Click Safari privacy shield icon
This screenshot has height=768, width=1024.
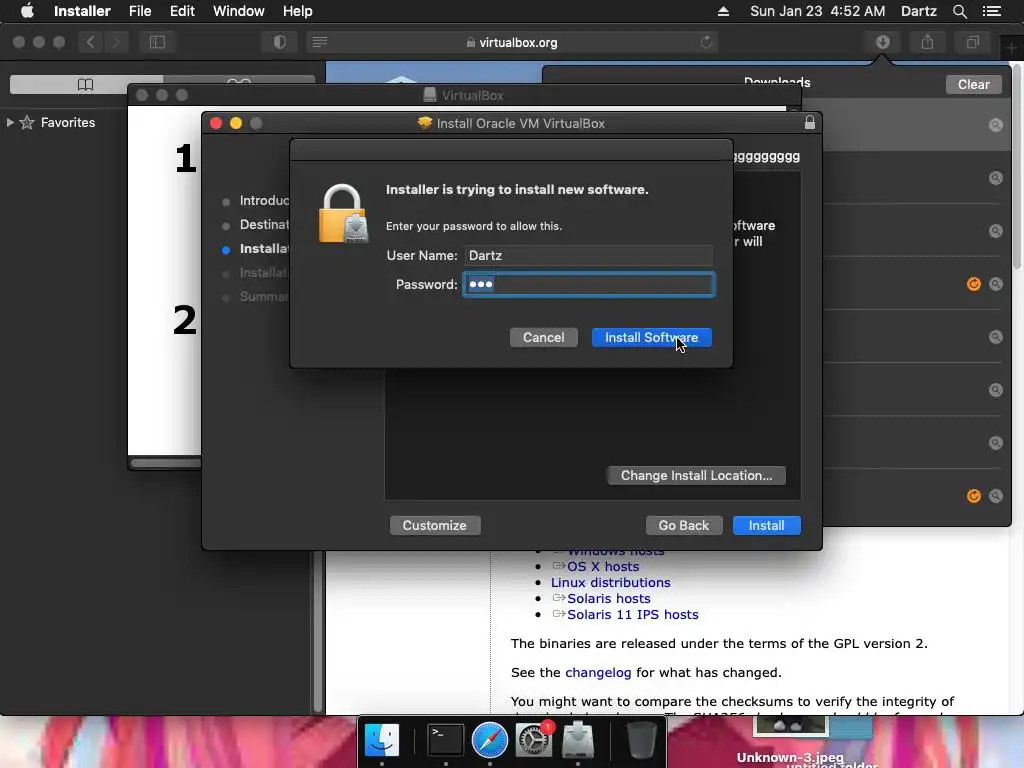[x=280, y=42]
